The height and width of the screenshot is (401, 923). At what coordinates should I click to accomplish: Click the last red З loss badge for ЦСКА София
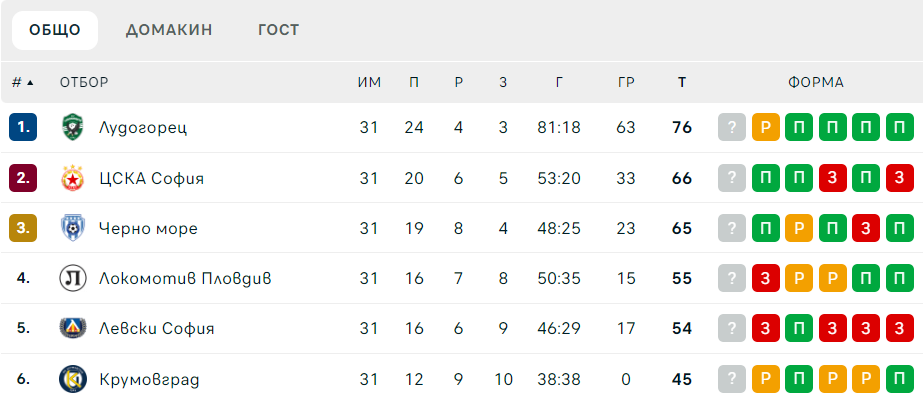pos(899,178)
